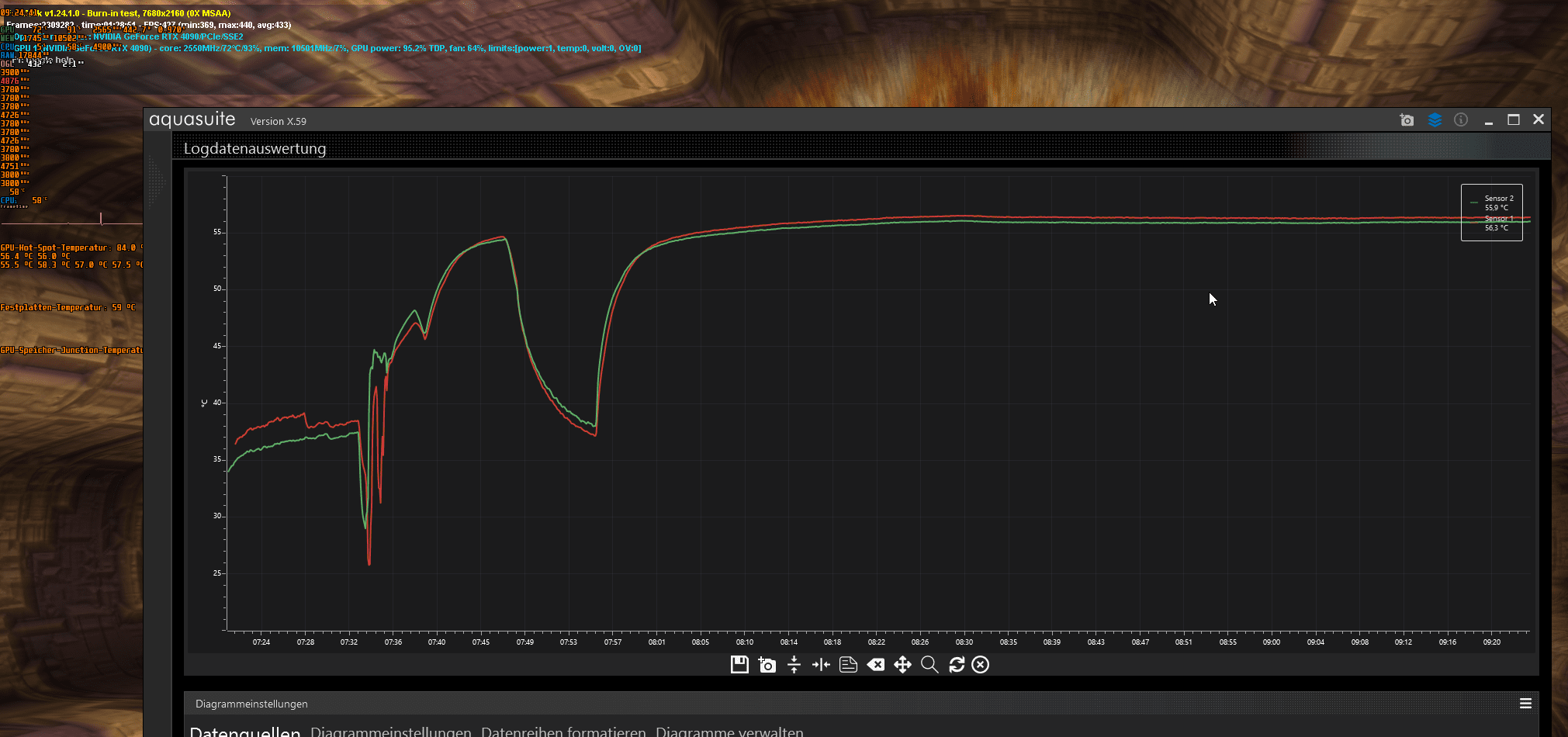Image resolution: width=1568 pixels, height=737 pixels.
Task: Click the 07:24 time axis label
Action: click(x=261, y=642)
